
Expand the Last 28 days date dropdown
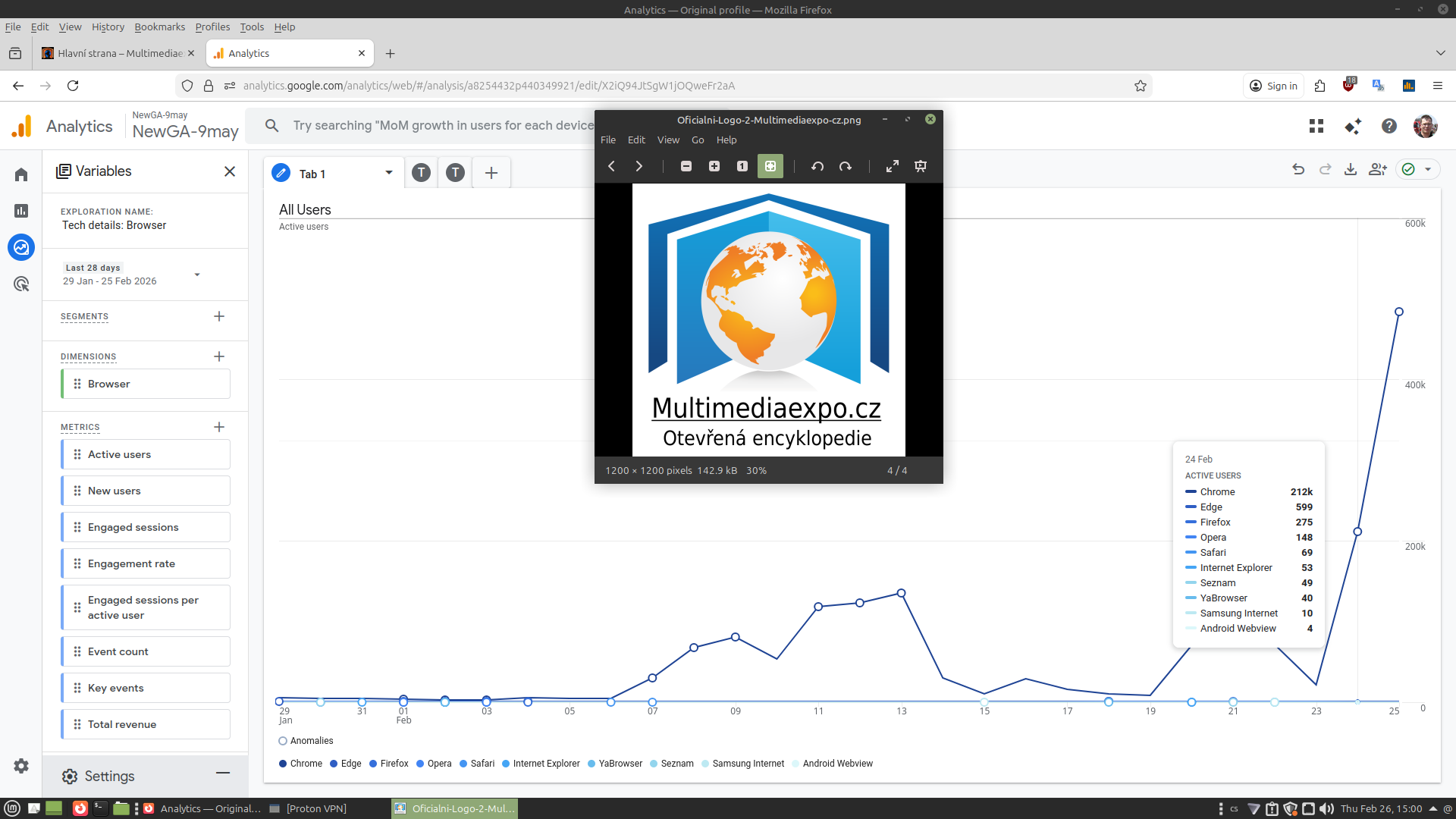pyautogui.click(x=197, y=275)
